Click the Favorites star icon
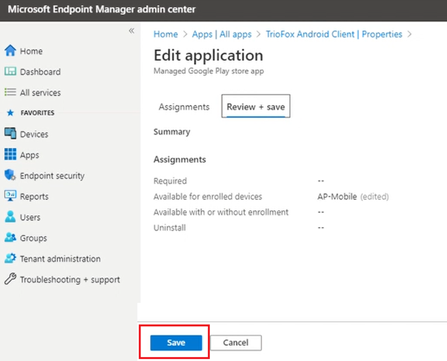 10,113
